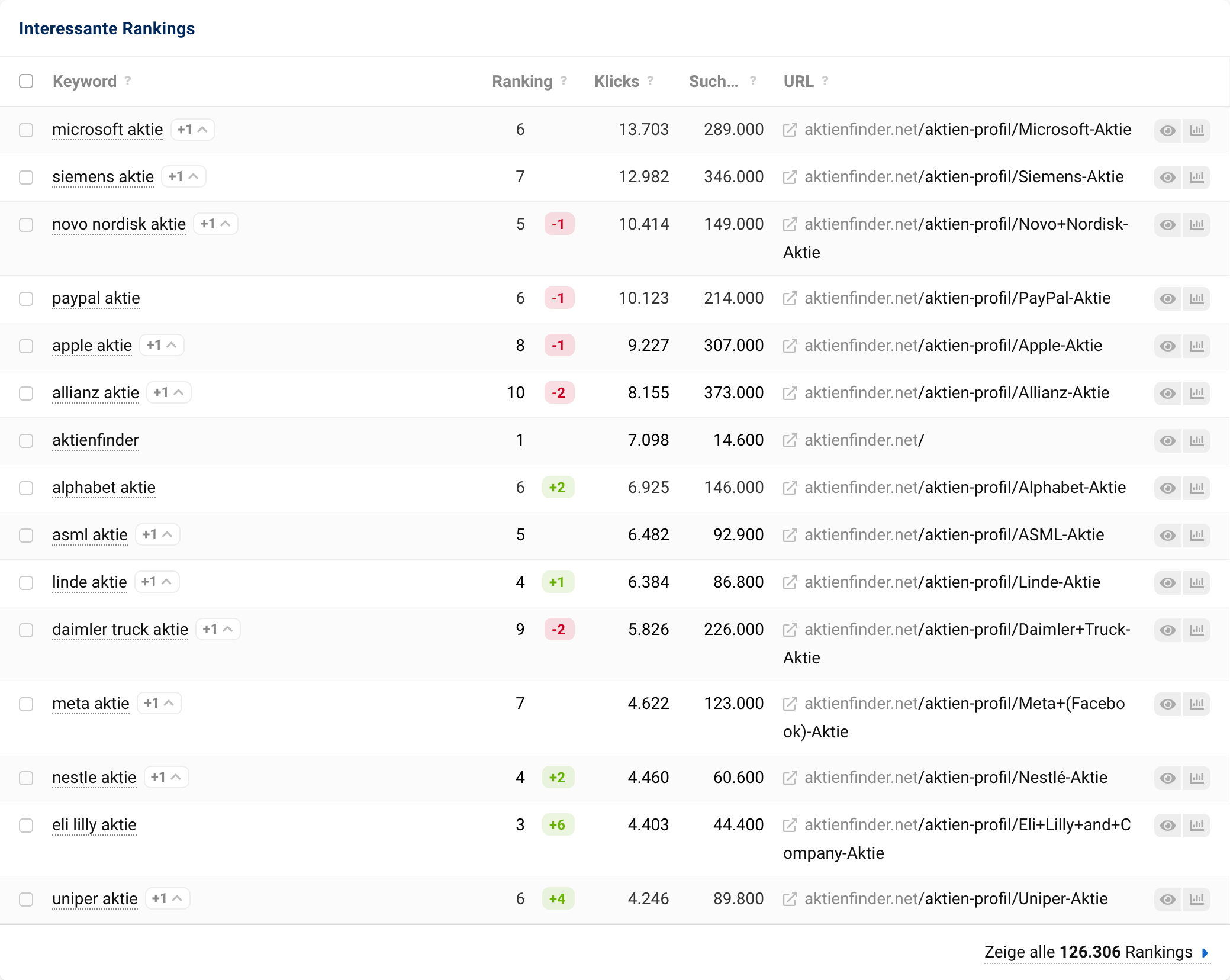
Task: Open the paypal aktie keyword link
Action: [96, 298]
